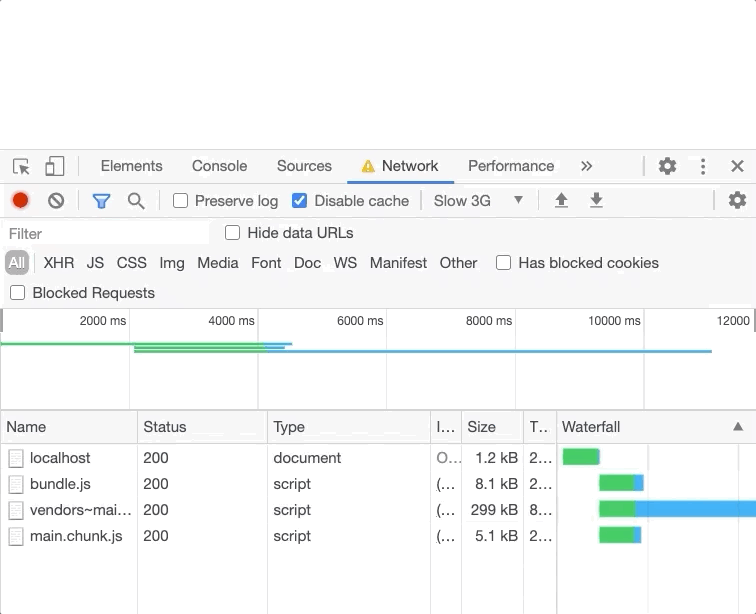Image resolution: width=756 pixels, height=614 pixels.
Task: Click the import HAR upload icon
Action: 561,201
